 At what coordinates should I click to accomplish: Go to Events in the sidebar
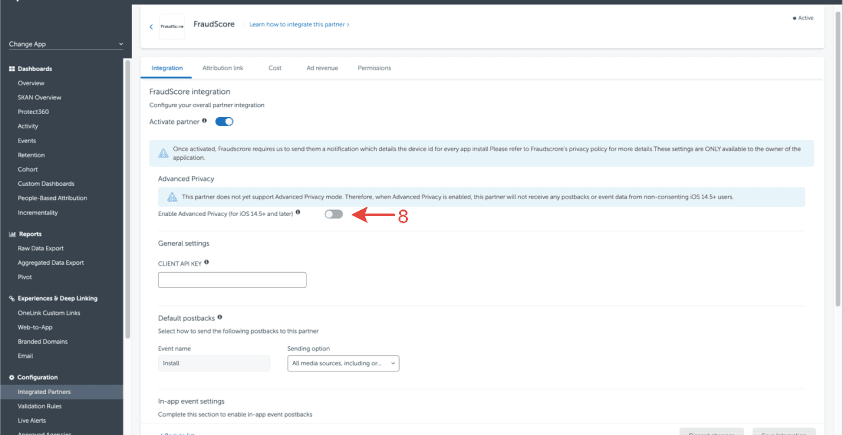[x=27, y=141]
